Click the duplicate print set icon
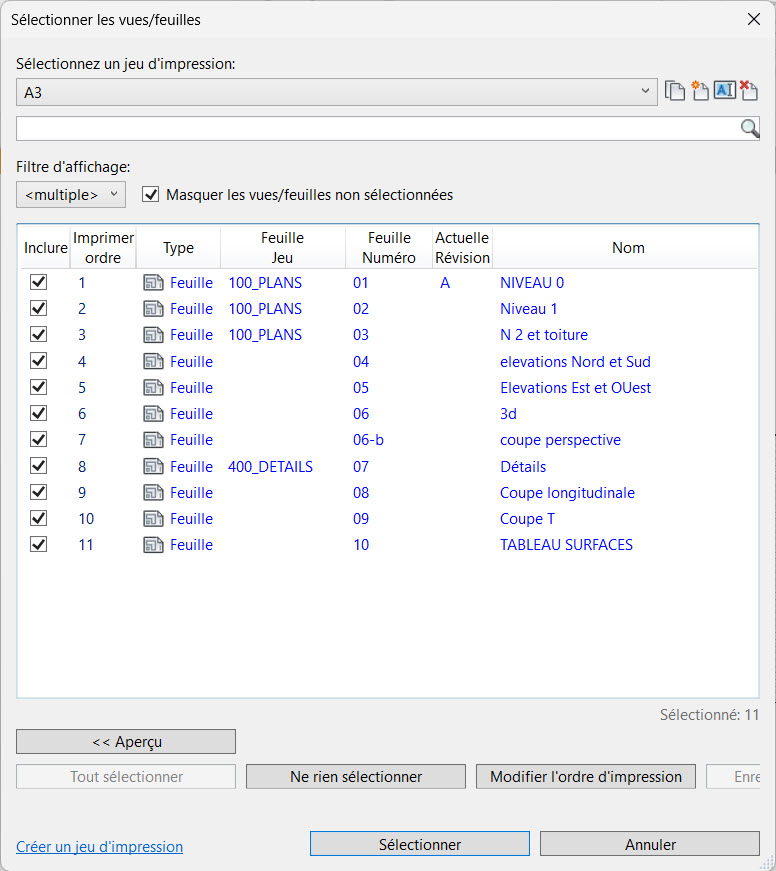This screenshot has width=776, height=871. (676, 92)
